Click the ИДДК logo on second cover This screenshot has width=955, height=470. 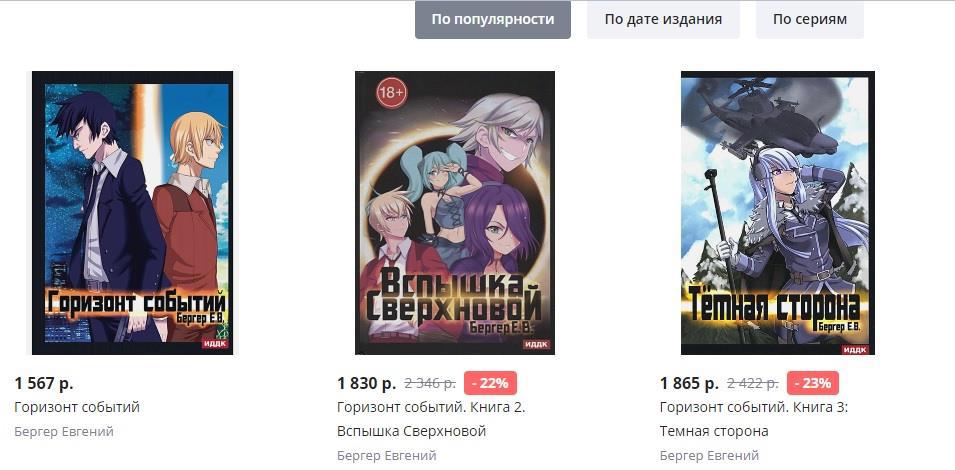(537, 345)
